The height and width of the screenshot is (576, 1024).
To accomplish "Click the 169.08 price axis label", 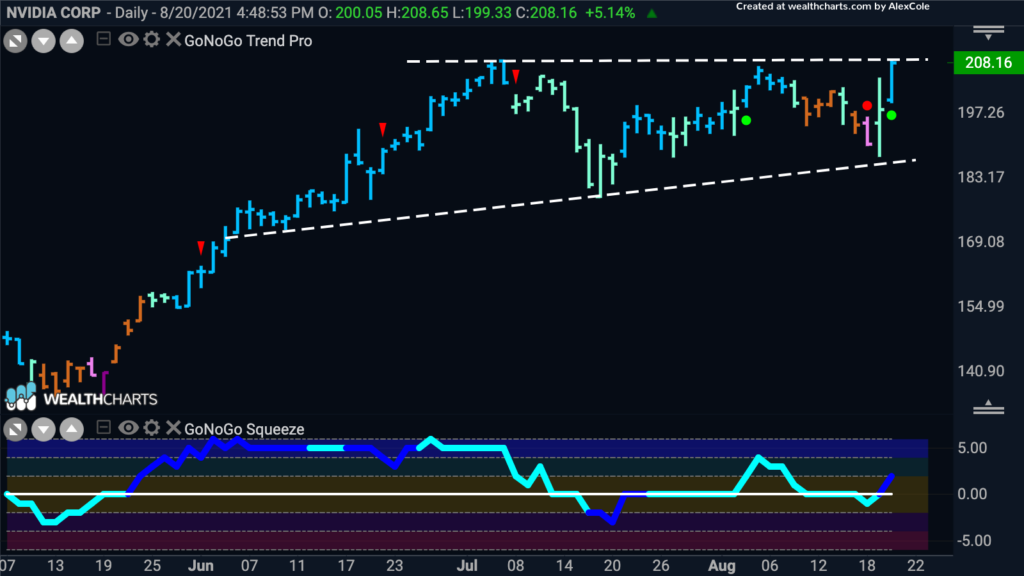I will coord(981,242).
